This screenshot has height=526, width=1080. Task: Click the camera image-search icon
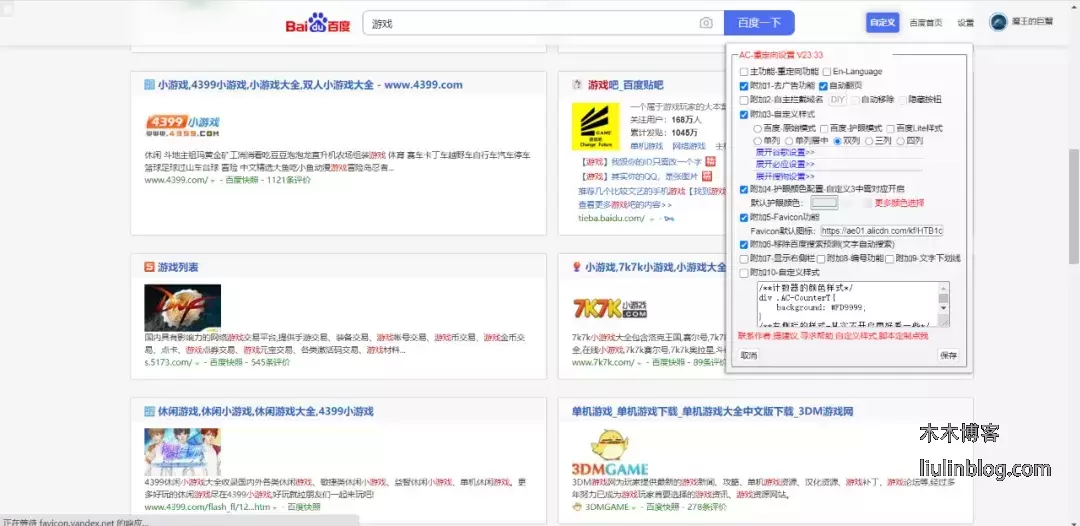click(706, 23)
